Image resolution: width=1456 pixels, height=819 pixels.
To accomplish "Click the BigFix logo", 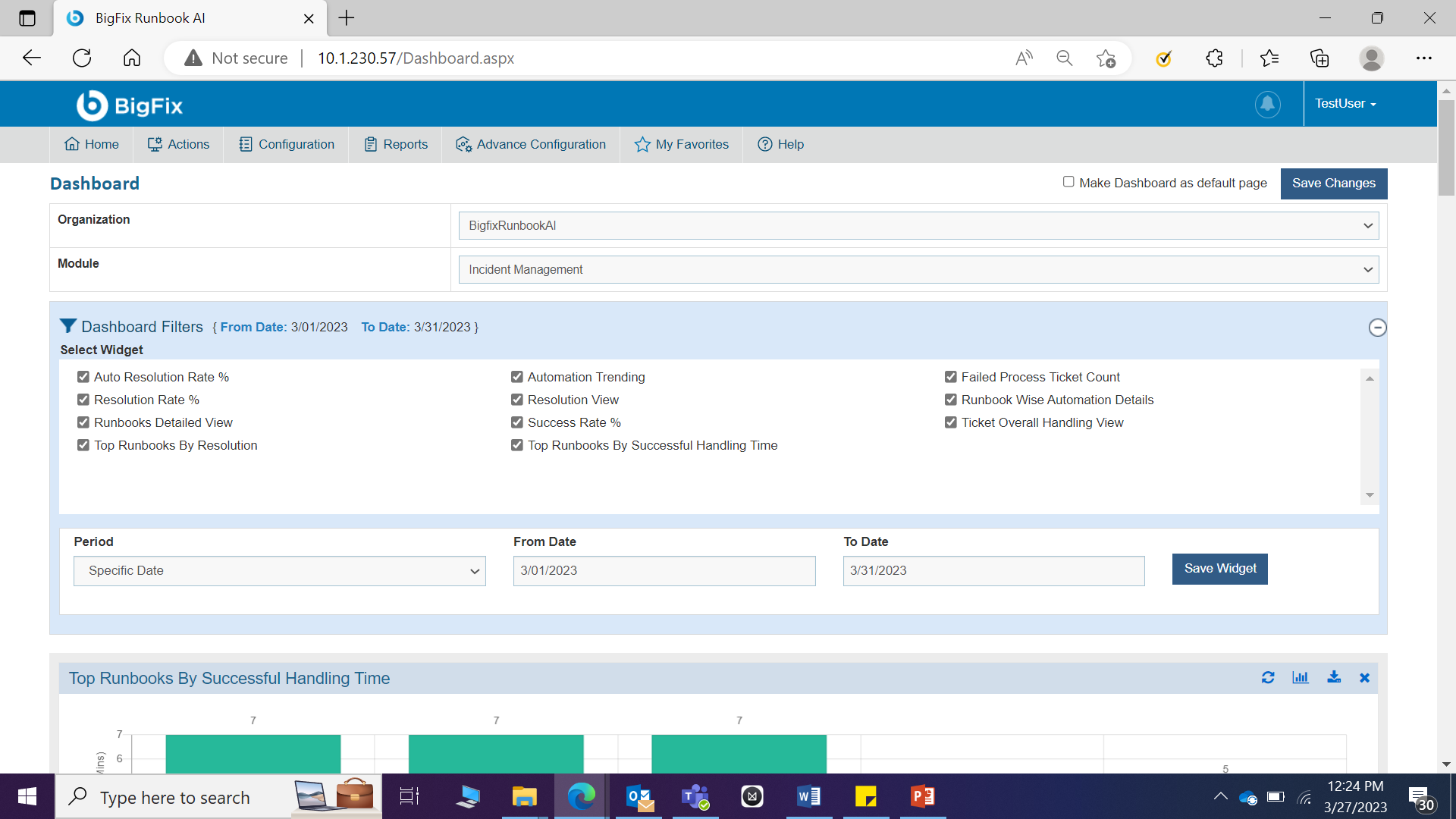I will click(130, 105).
